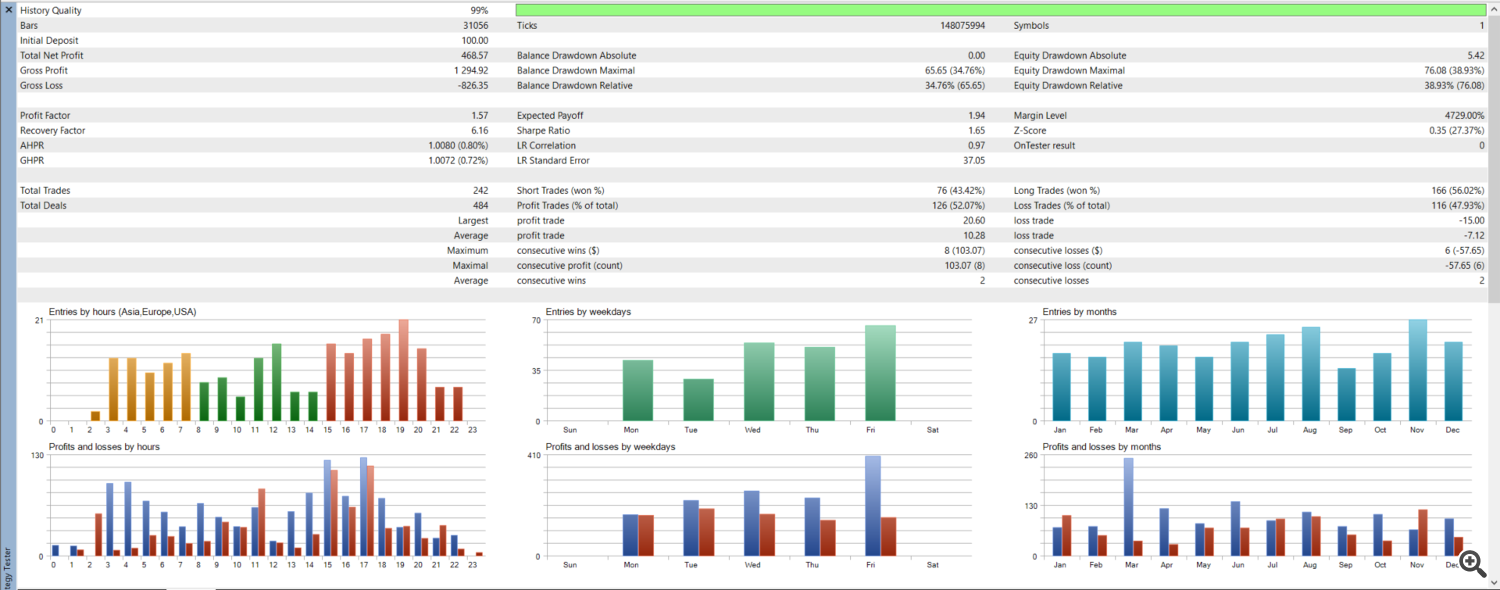Click the tallest blue March profit bar
Screen dimensions: 1500x590
(x=1128, y=507)
